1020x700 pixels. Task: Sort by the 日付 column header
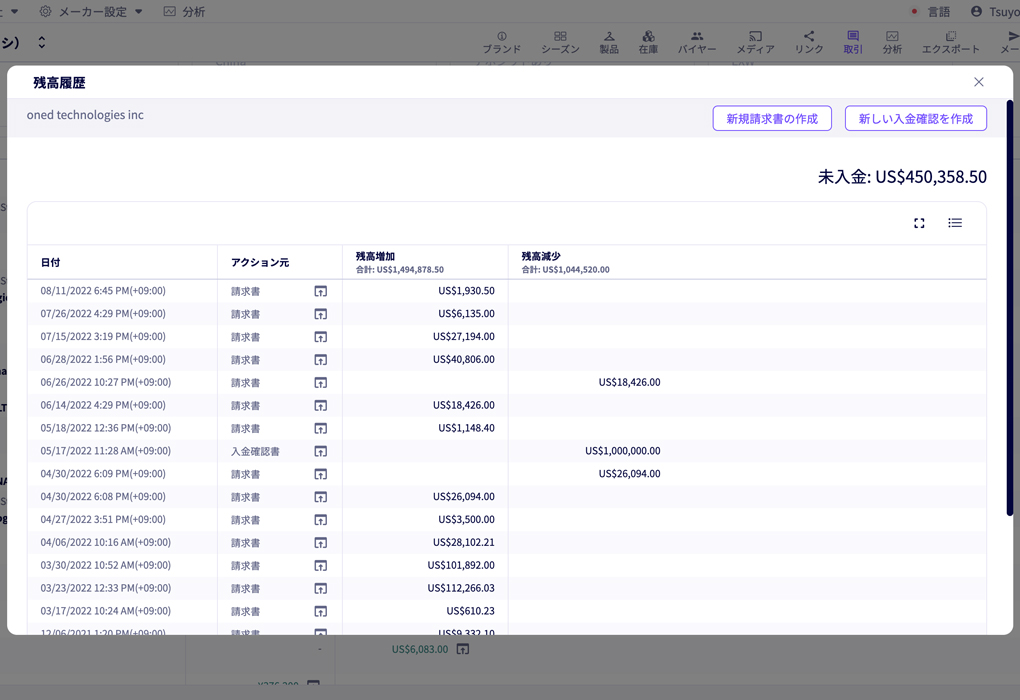pyautogui.click(x=51, y=262)
